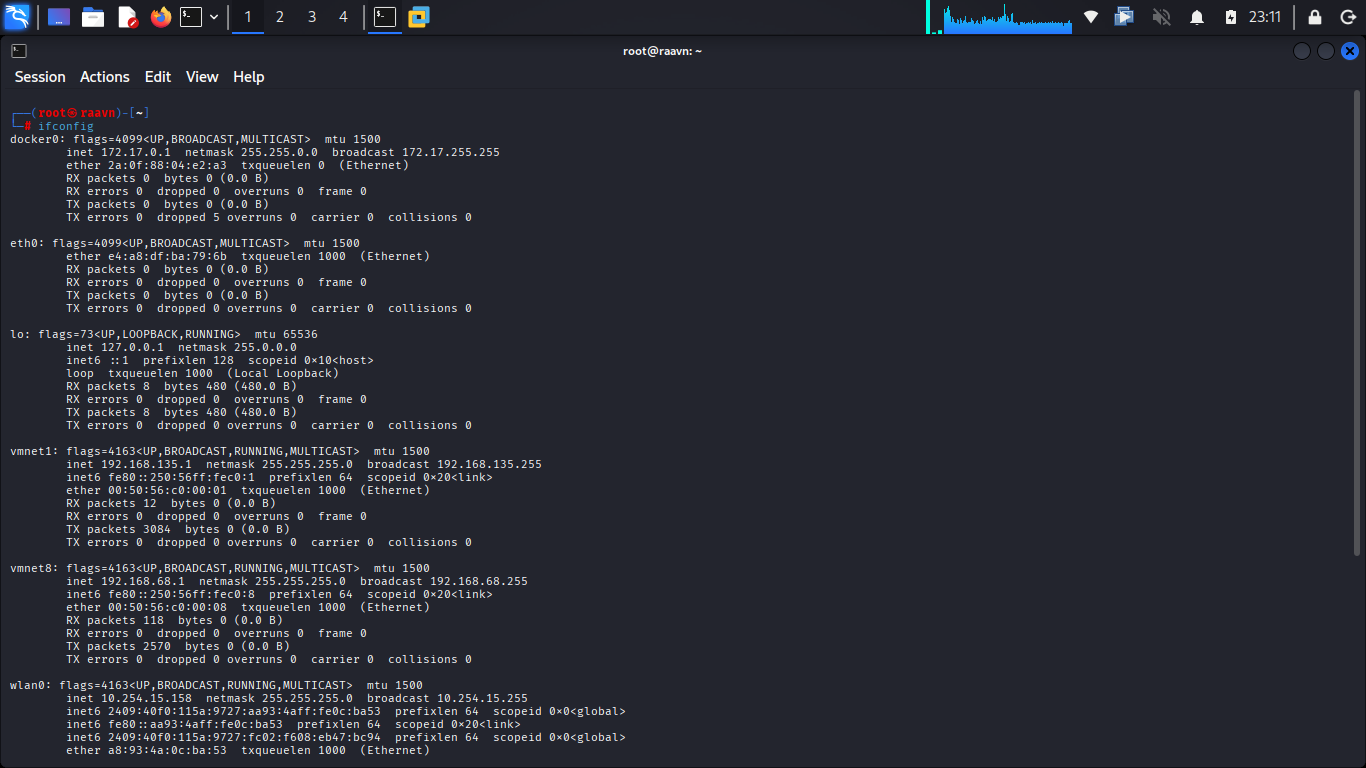
Task: Click the 'vmnet8:' interface name
Action: (x=35, y=568)
